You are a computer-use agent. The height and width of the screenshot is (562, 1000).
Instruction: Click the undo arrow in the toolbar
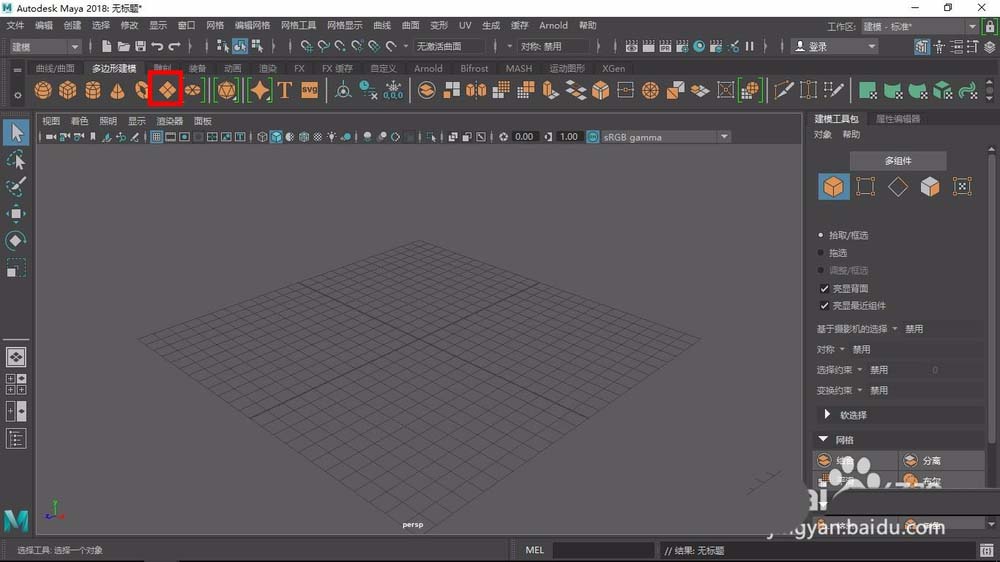pyautogui.click(x=157, y=46)
